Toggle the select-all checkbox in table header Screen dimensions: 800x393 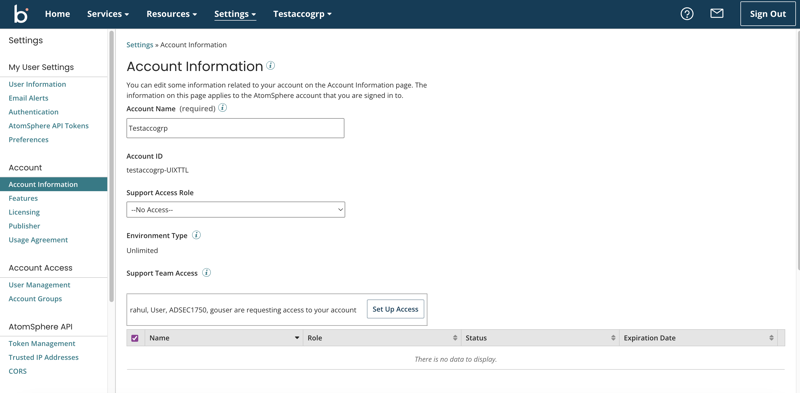pos(135,338)
